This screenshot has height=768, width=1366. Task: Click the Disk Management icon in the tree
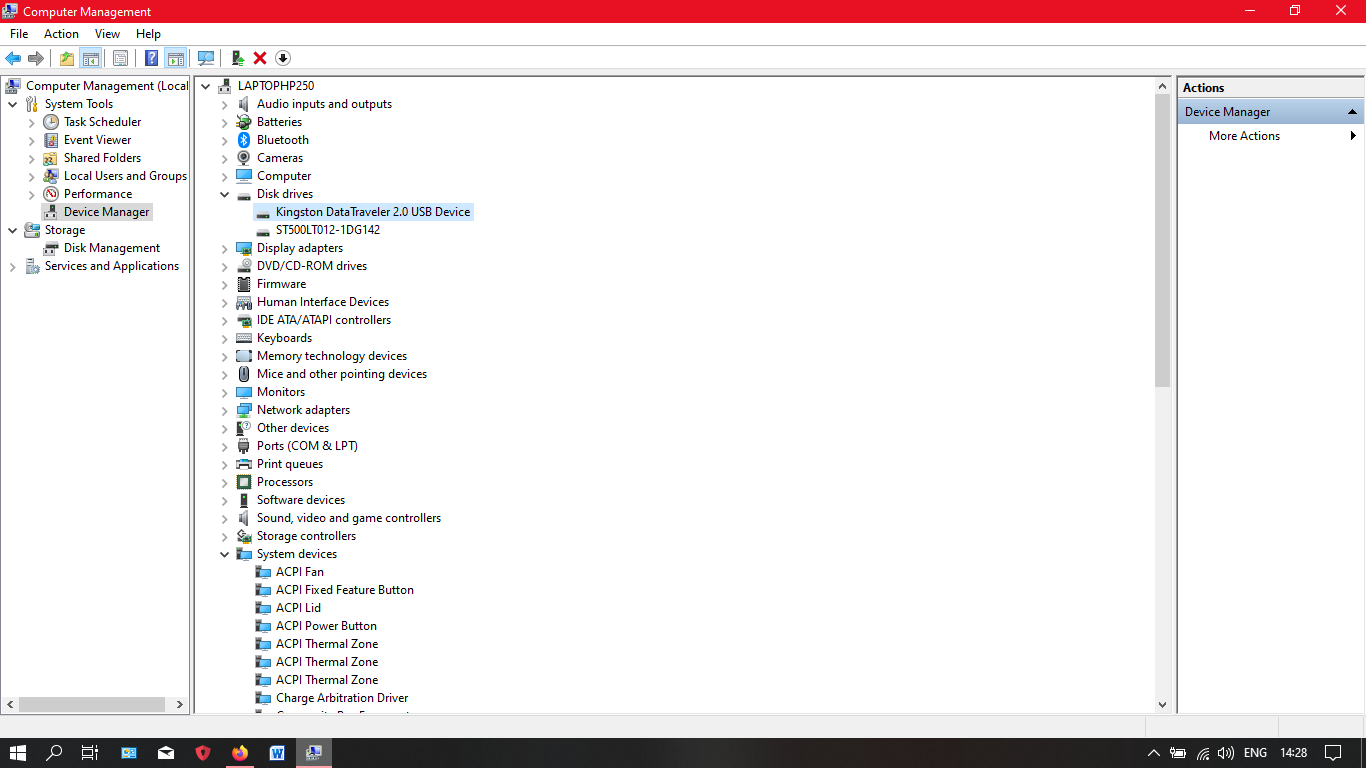click(x=51, y=248)
